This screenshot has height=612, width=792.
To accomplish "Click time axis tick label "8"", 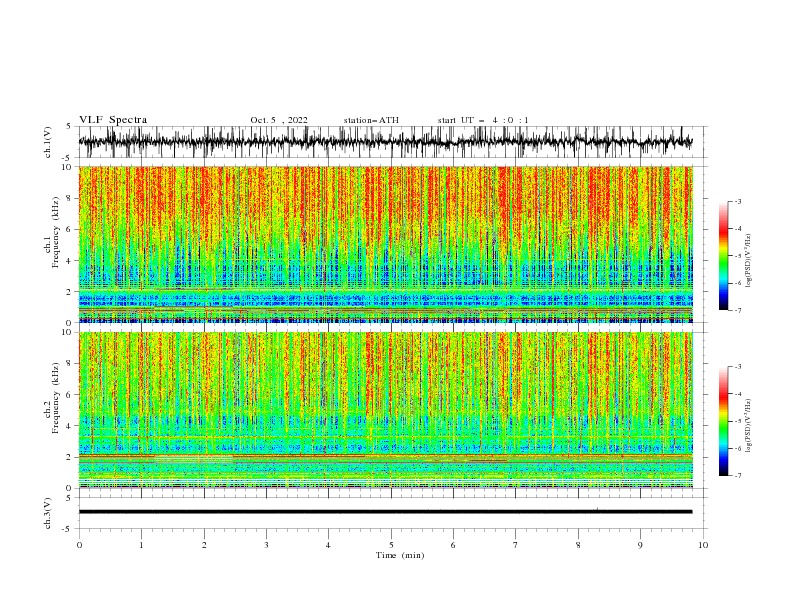I will (578, 545).
